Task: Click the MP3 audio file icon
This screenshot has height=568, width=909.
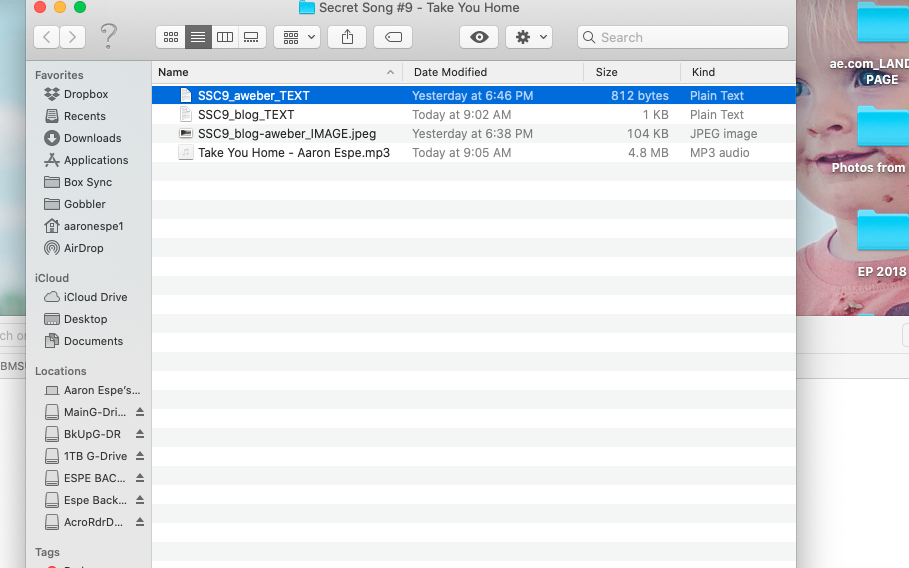Action: tap(186, 152)
